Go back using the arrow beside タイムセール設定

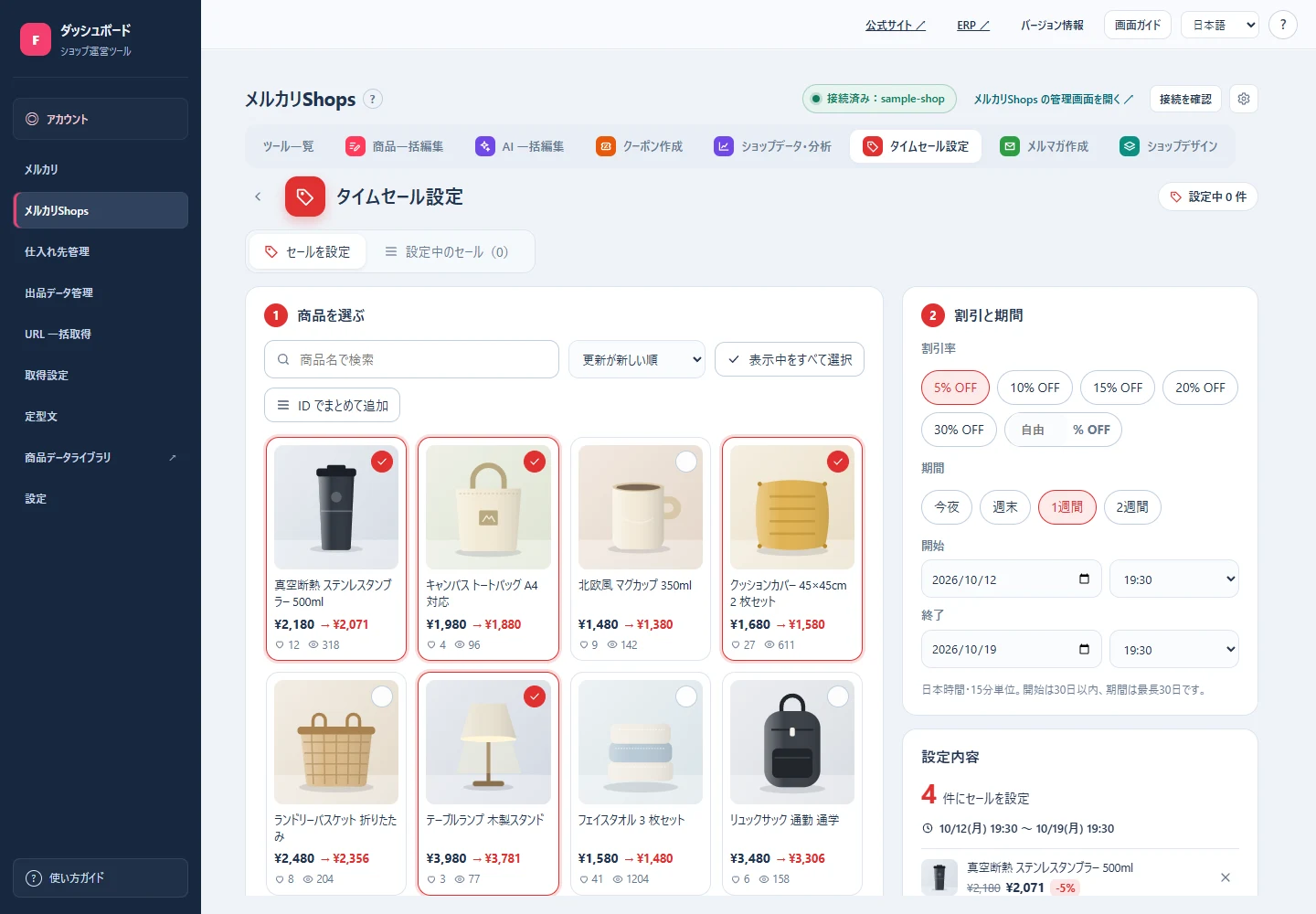pos(258,197)
